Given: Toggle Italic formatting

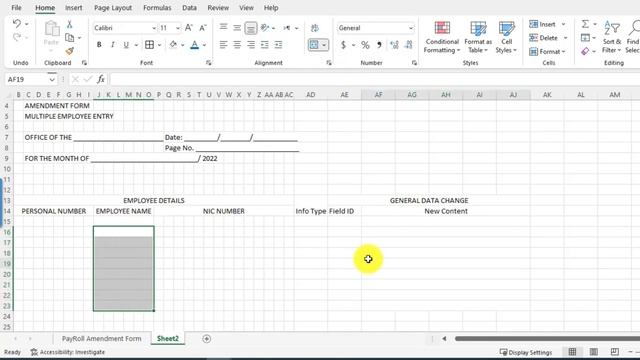Looking at the screenshot, I should pyautogui.click(x=113, y=45).
